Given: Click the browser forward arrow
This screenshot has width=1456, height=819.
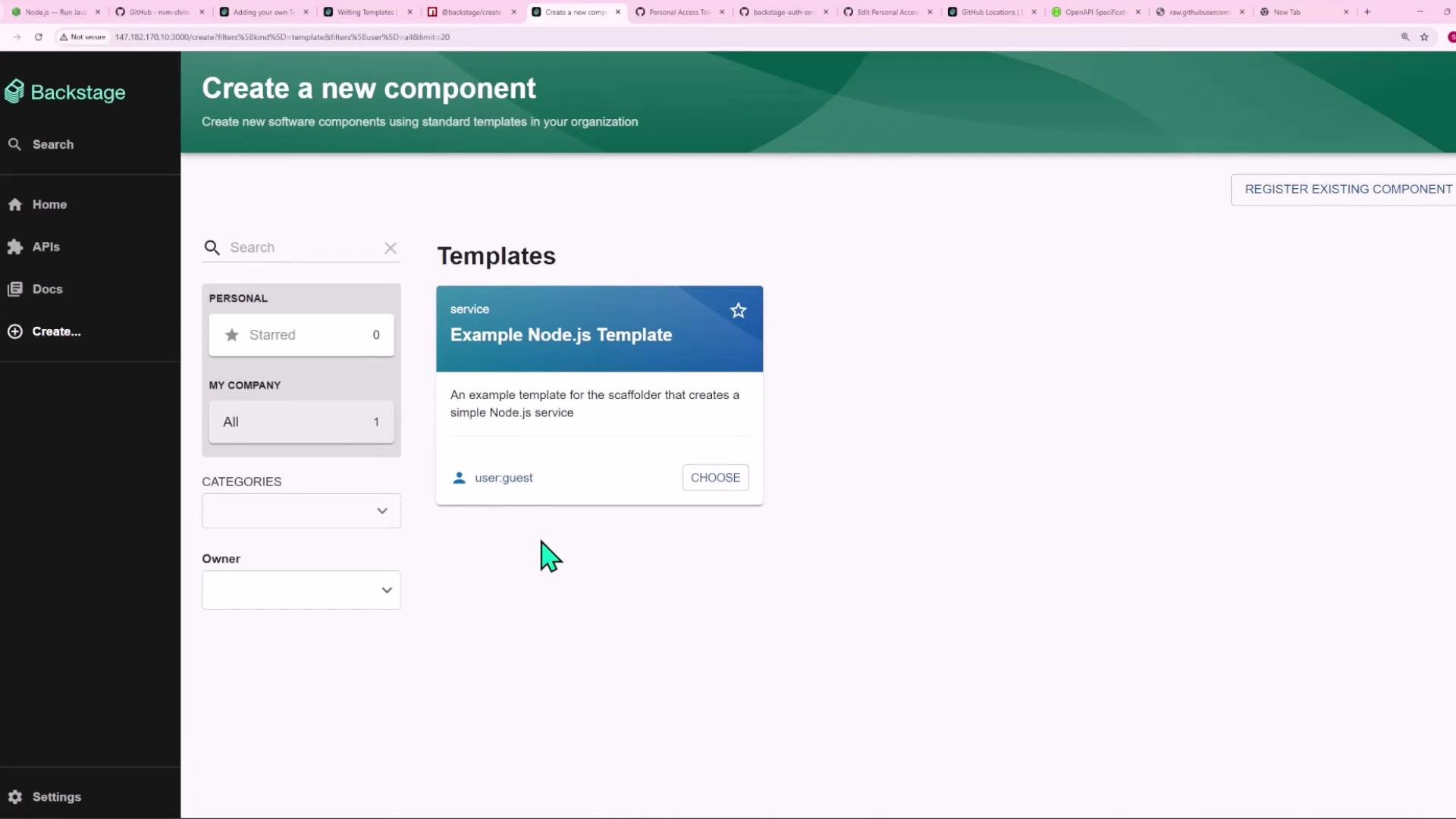Looking at the screenshot, I should click(17, 36).
